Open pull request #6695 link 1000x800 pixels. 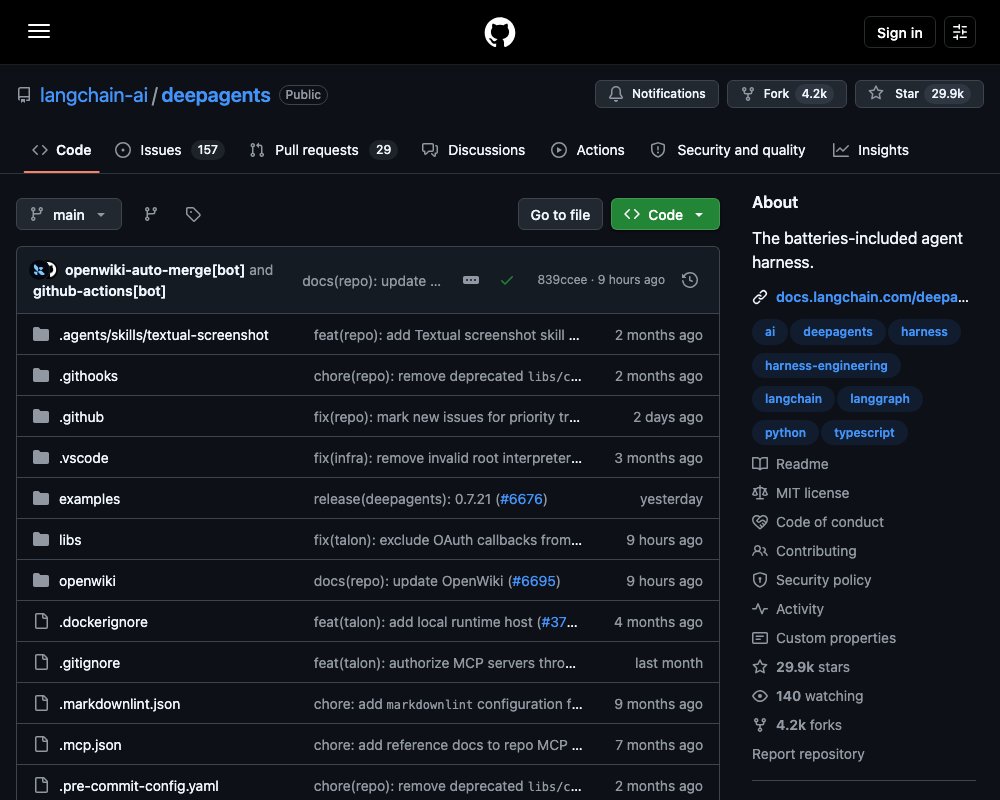pyautogui.click(x=534, y=581)
